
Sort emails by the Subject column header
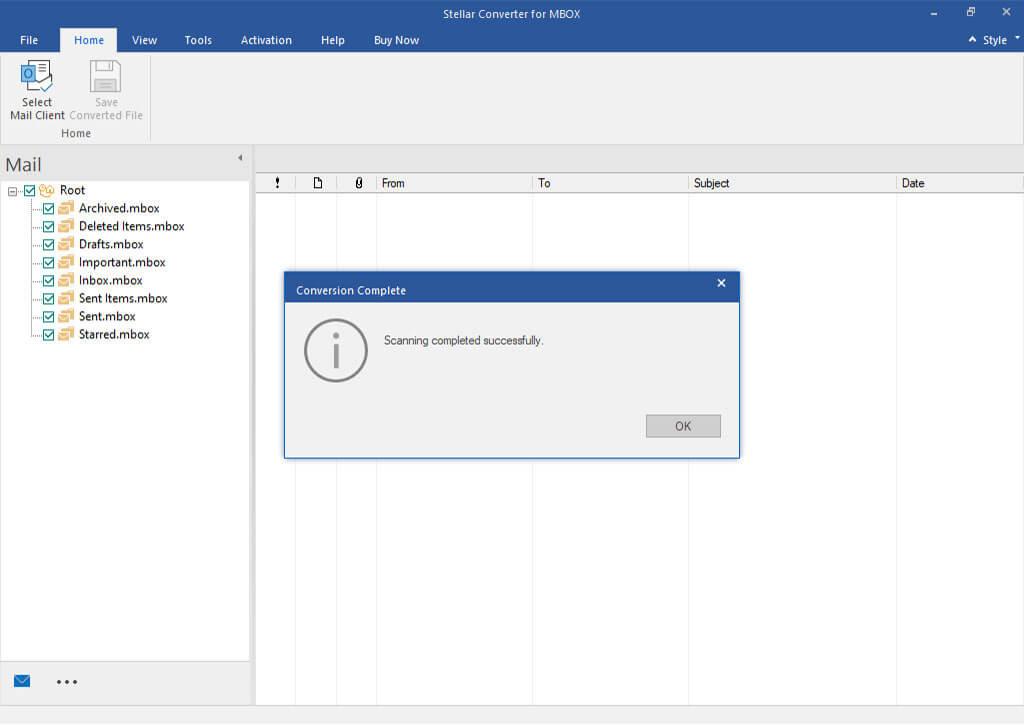tap(711, 183)
